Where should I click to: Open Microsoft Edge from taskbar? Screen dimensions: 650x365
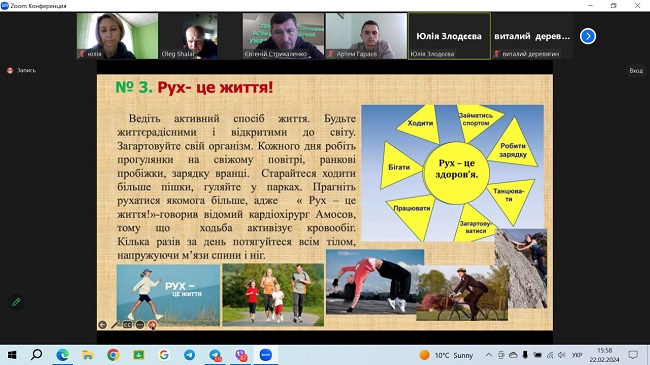tap(62, 355)
